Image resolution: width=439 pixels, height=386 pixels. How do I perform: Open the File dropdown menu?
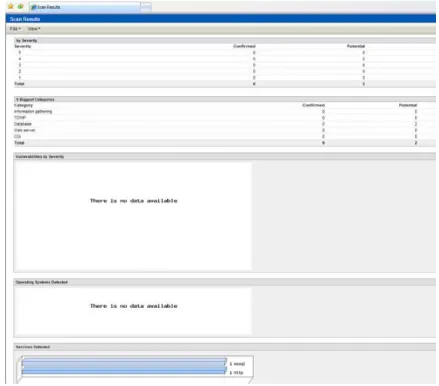(15, 29)
